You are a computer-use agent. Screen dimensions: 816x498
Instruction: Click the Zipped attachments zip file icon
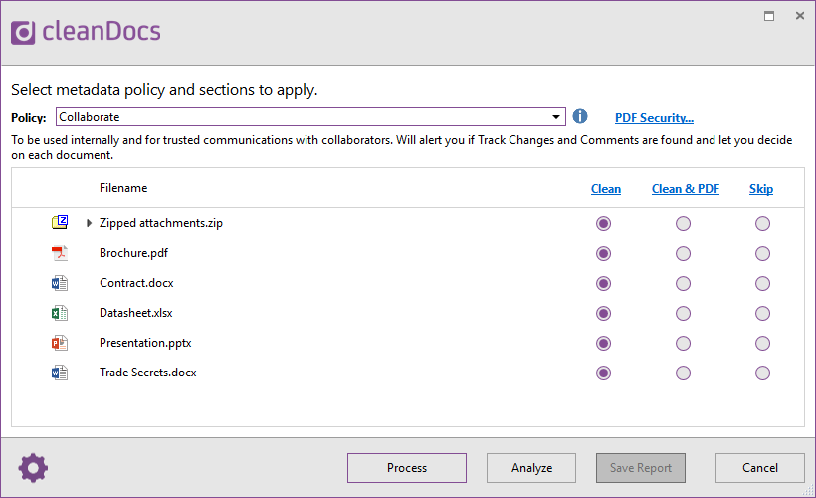pos(60,222)
